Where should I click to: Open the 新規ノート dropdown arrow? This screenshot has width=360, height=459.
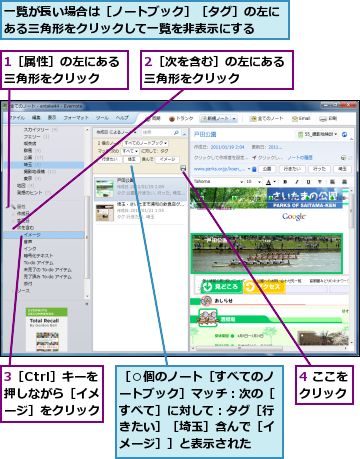coord(234,118)
